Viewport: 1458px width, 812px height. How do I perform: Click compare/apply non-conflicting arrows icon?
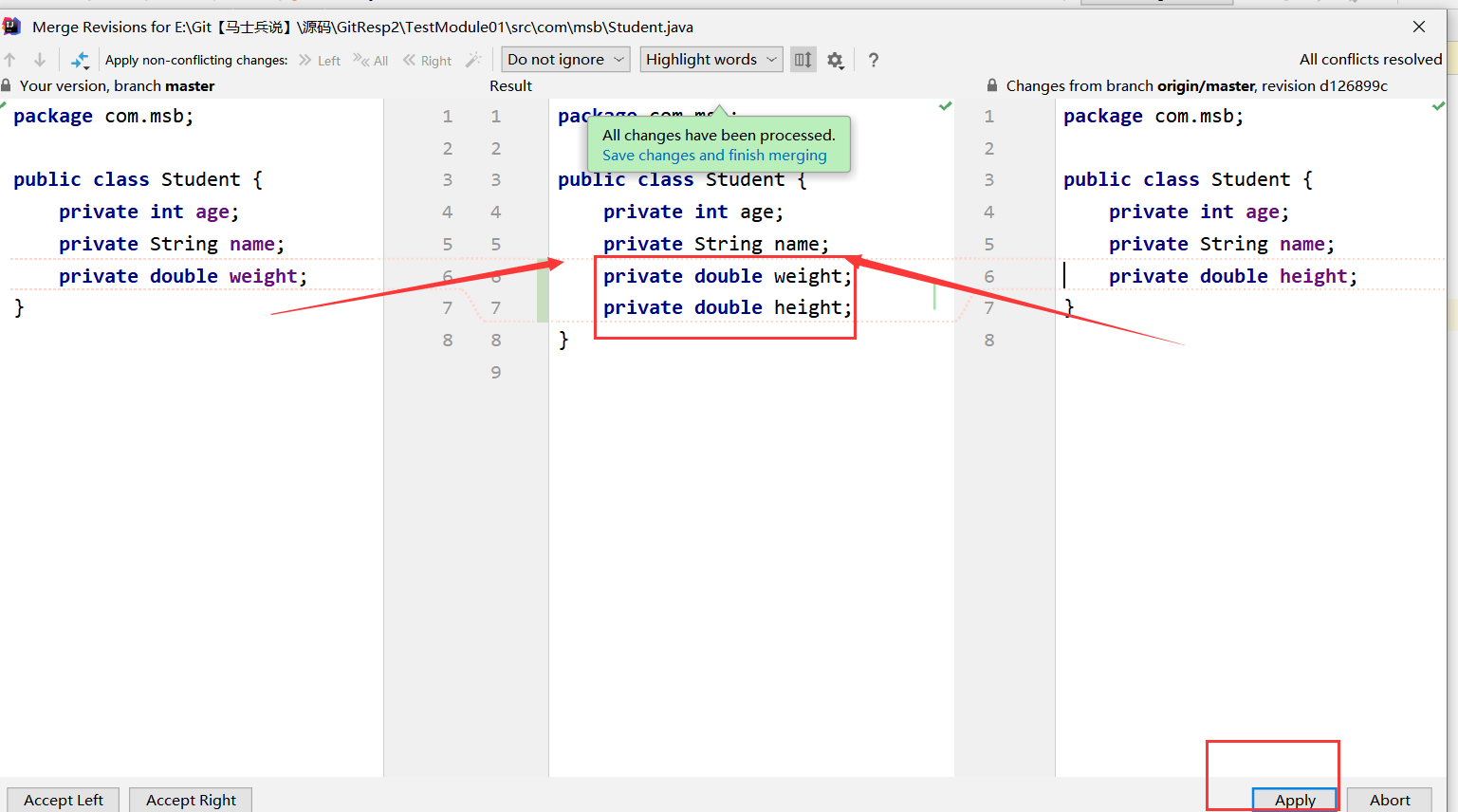(80, 60)
